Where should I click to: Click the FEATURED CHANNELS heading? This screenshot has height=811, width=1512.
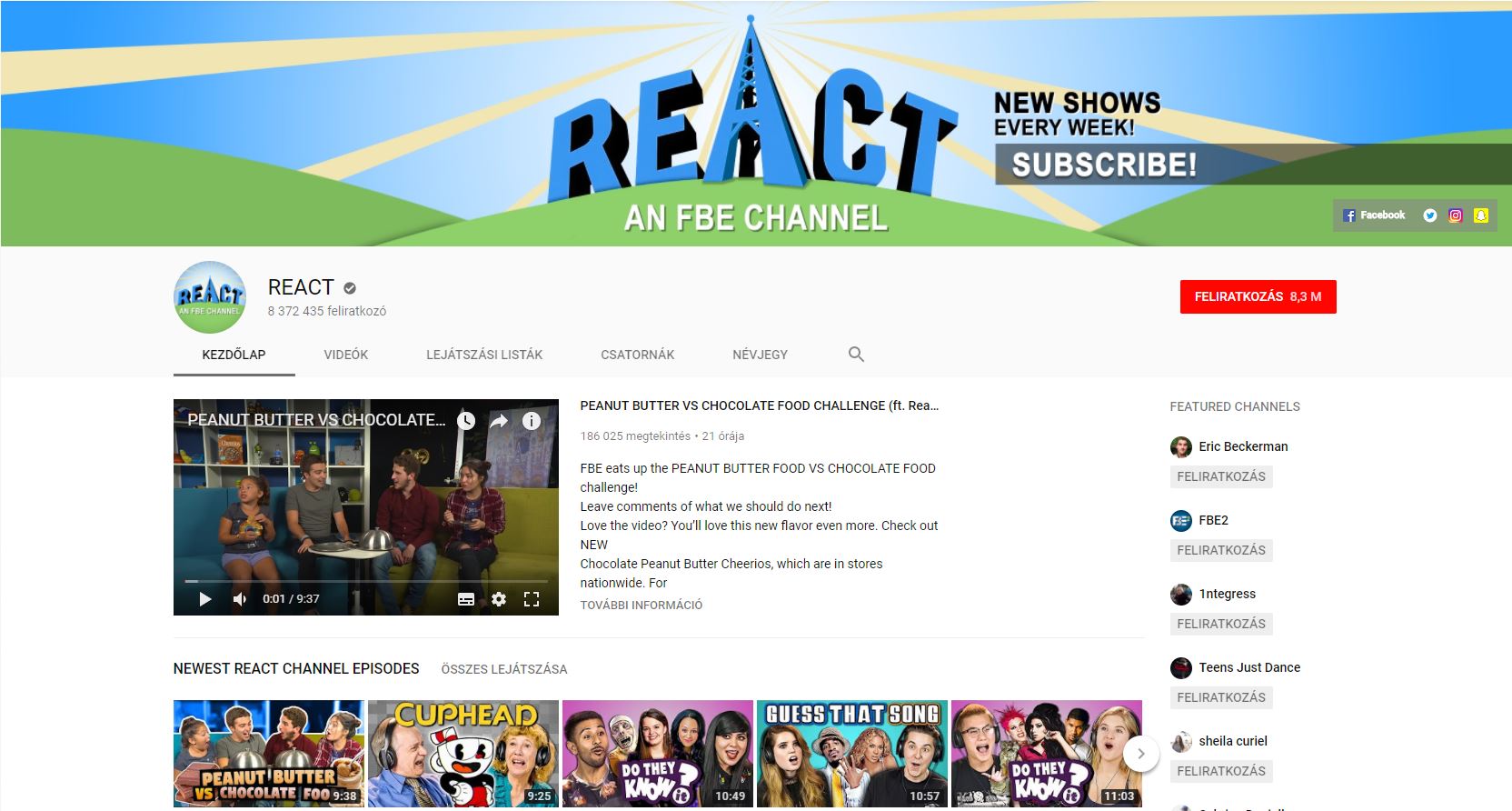[x=1235, y=406]
